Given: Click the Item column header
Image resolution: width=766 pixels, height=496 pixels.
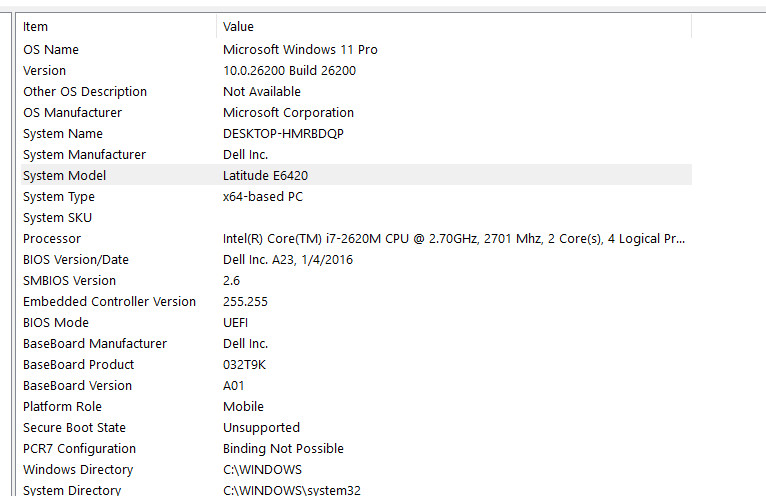Looking at the screenshot, I should pyautogui.click(x=117, y=26).
